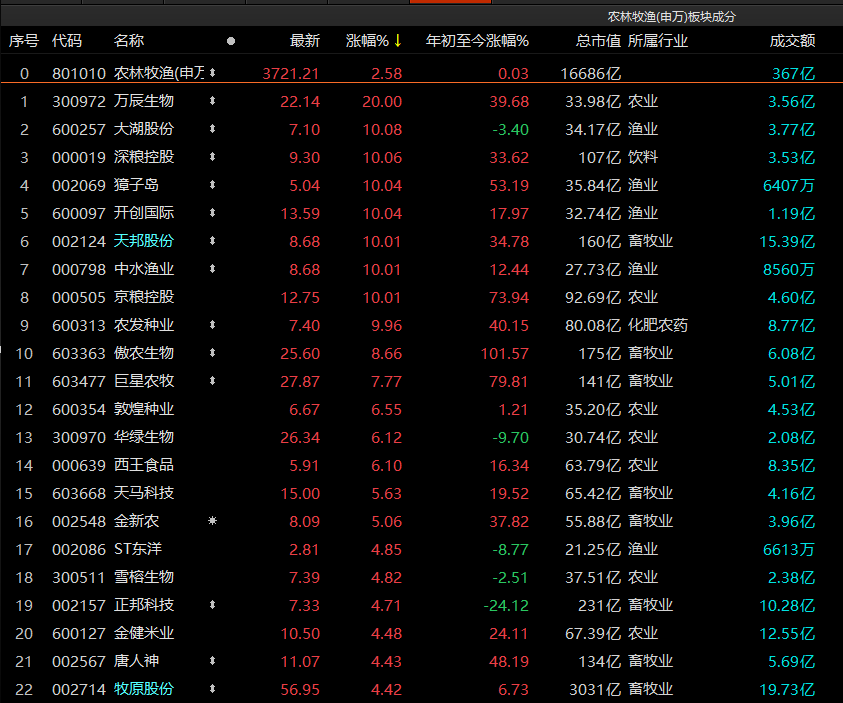This screenshot has height=703, width=843.
Task: Click the 最新 column header
Action: click(x=305, y=41)
